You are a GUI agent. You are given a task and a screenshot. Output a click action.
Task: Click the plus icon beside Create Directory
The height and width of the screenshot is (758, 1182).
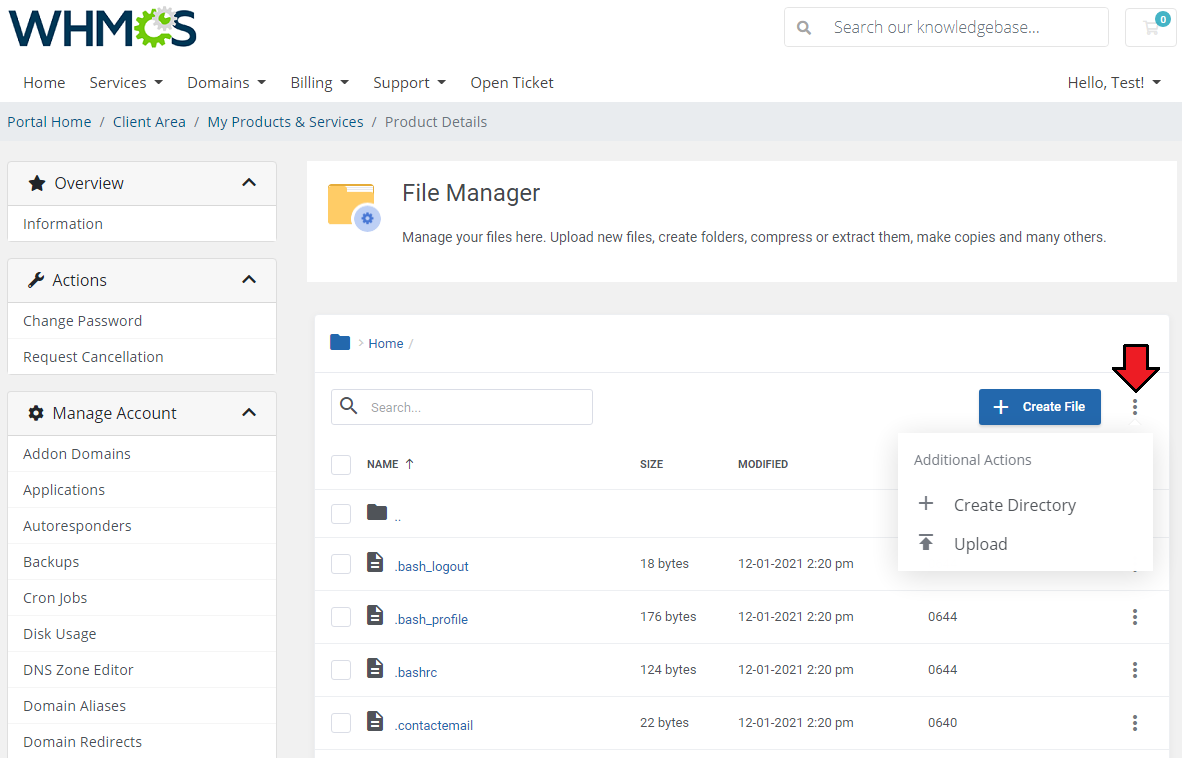(x=926, y=503)
